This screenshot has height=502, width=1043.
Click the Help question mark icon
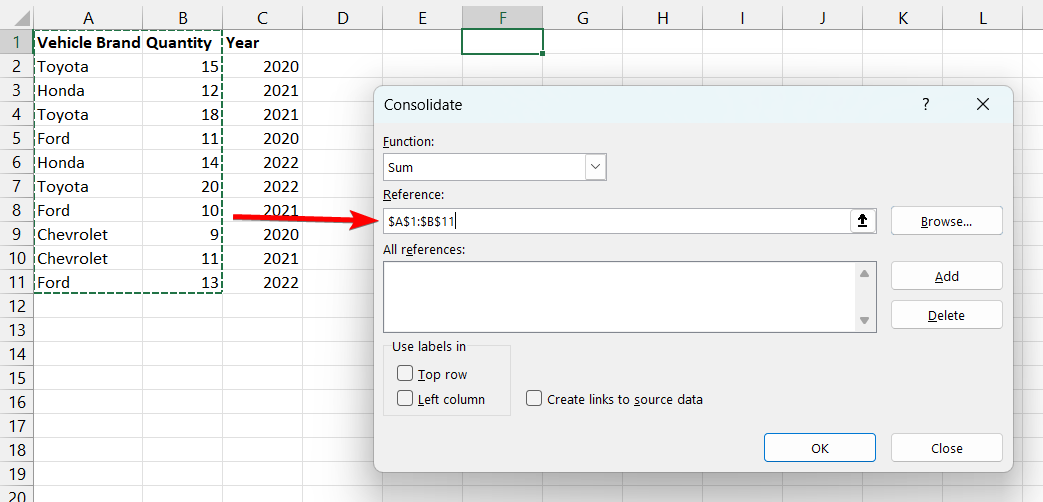pos(925,104)
